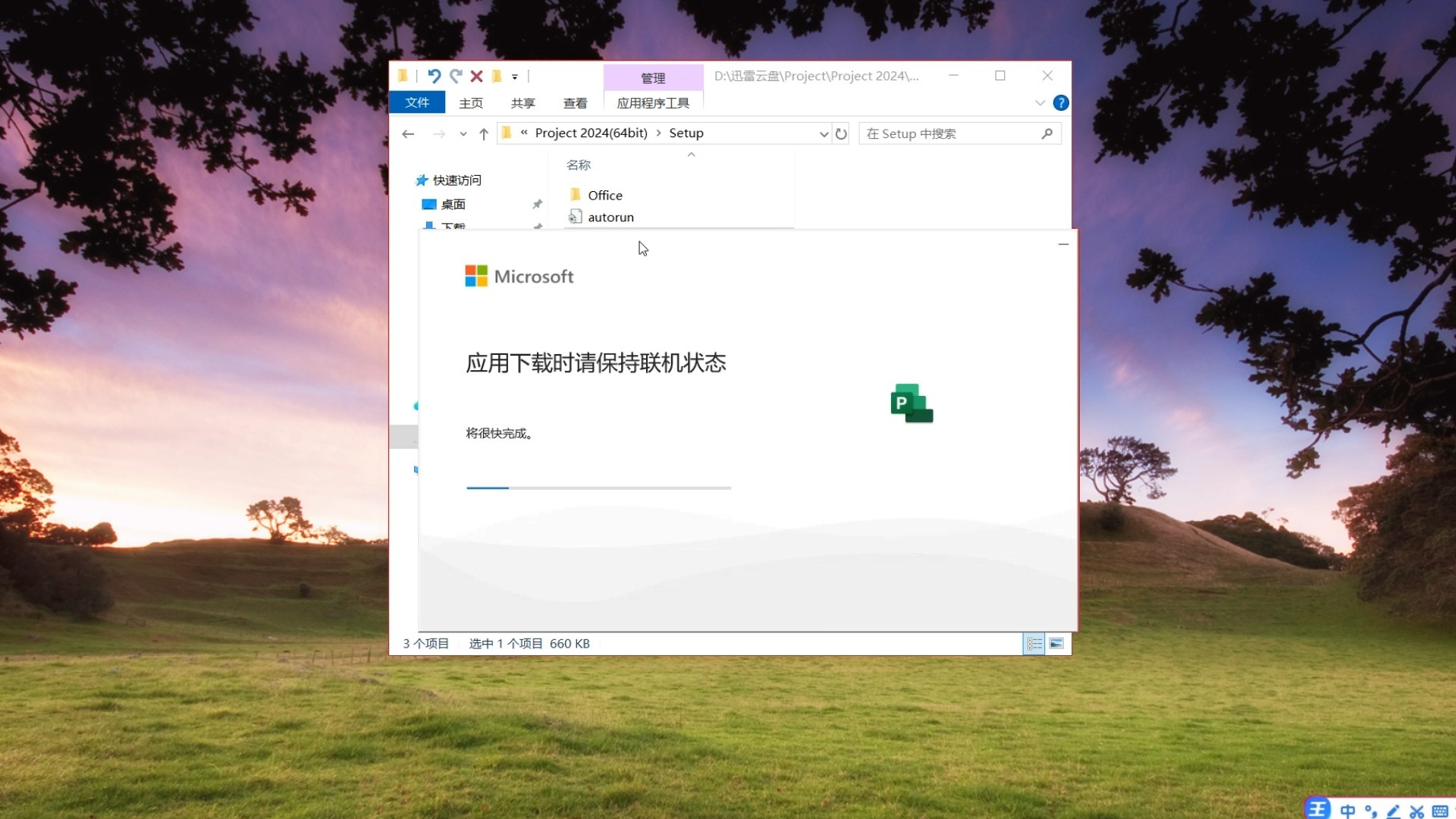
Task: Toggle full-width punctuation in IME bar
Action: pos(1370,811)
